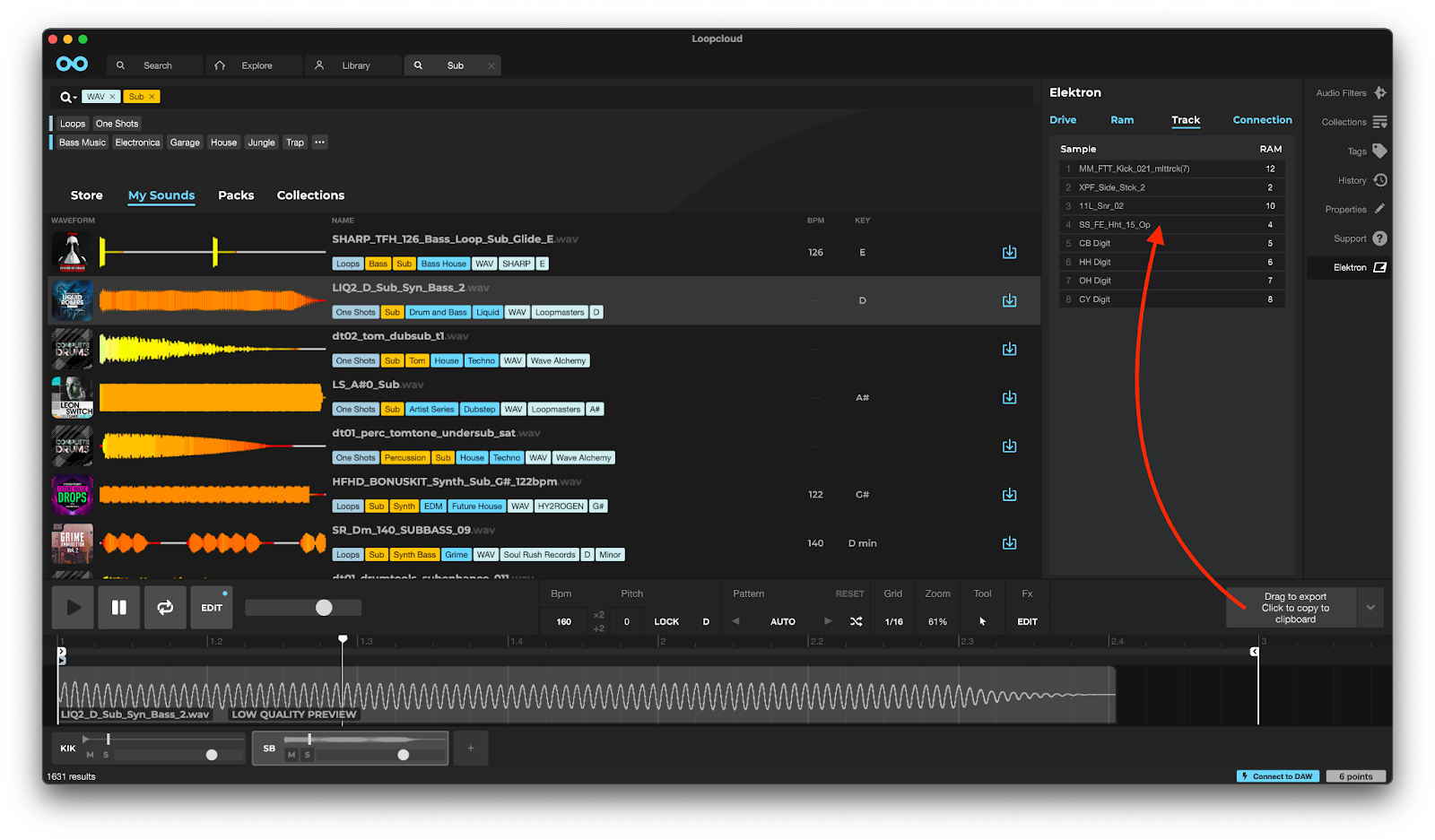Solo the KIK track
Screen dimensions: 1435x840
coord(106,755)
